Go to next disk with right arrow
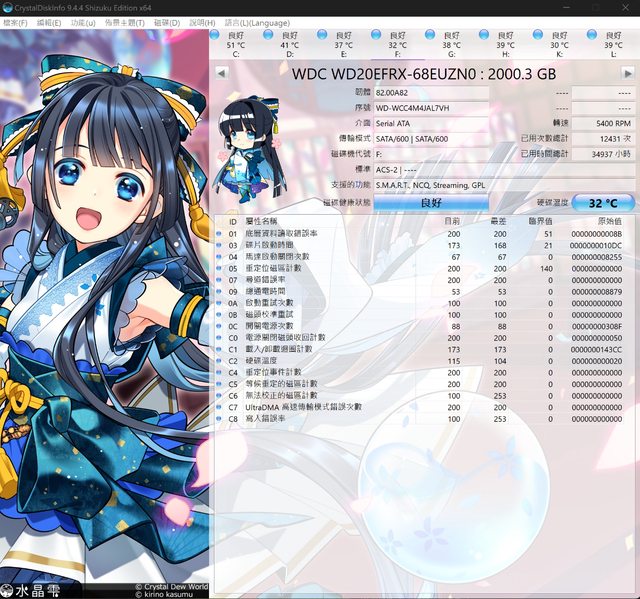This screenshot has height=599, width=640. (629, 74)
